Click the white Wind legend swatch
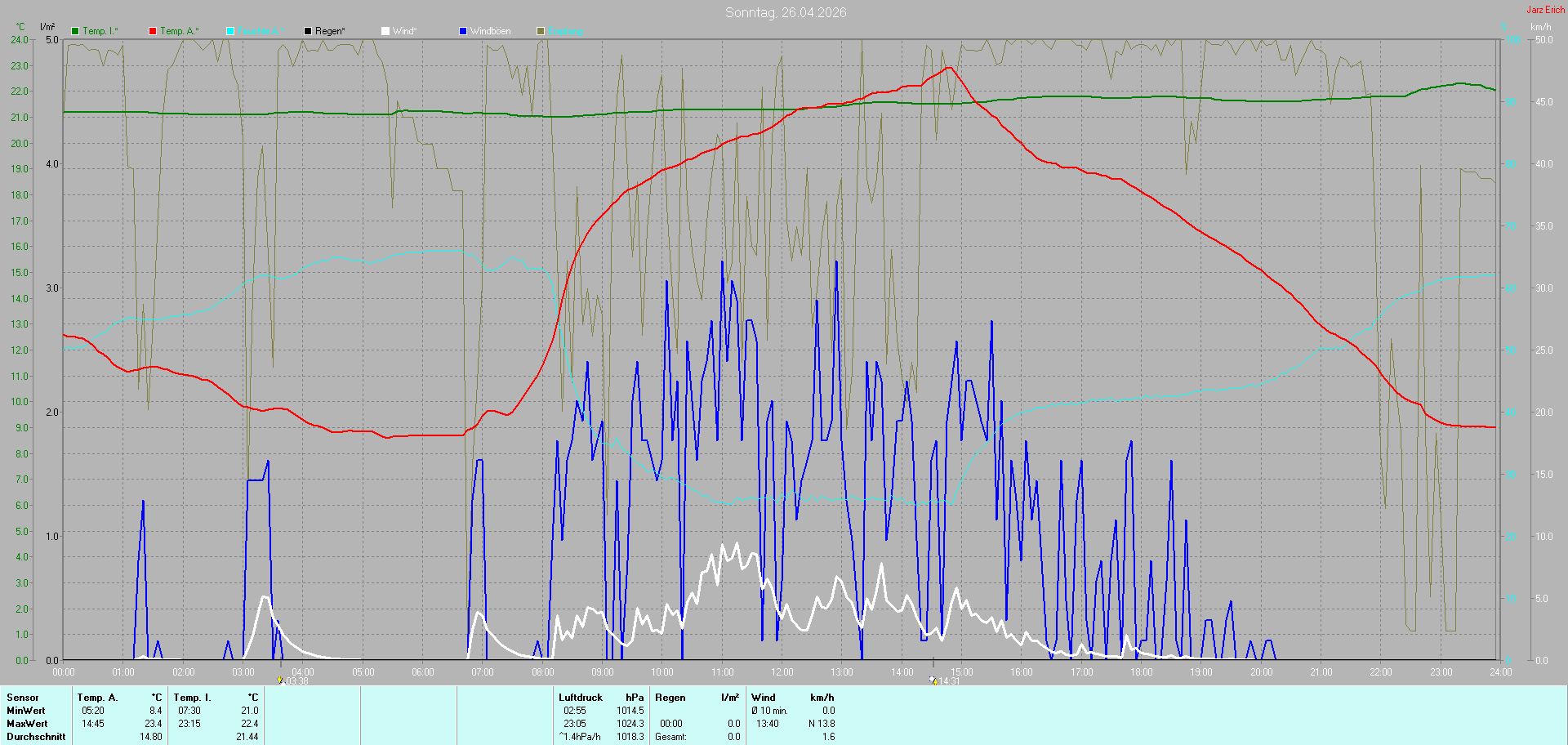The width and height of the screenshot is (1568, 745). [x=385, y=31]
